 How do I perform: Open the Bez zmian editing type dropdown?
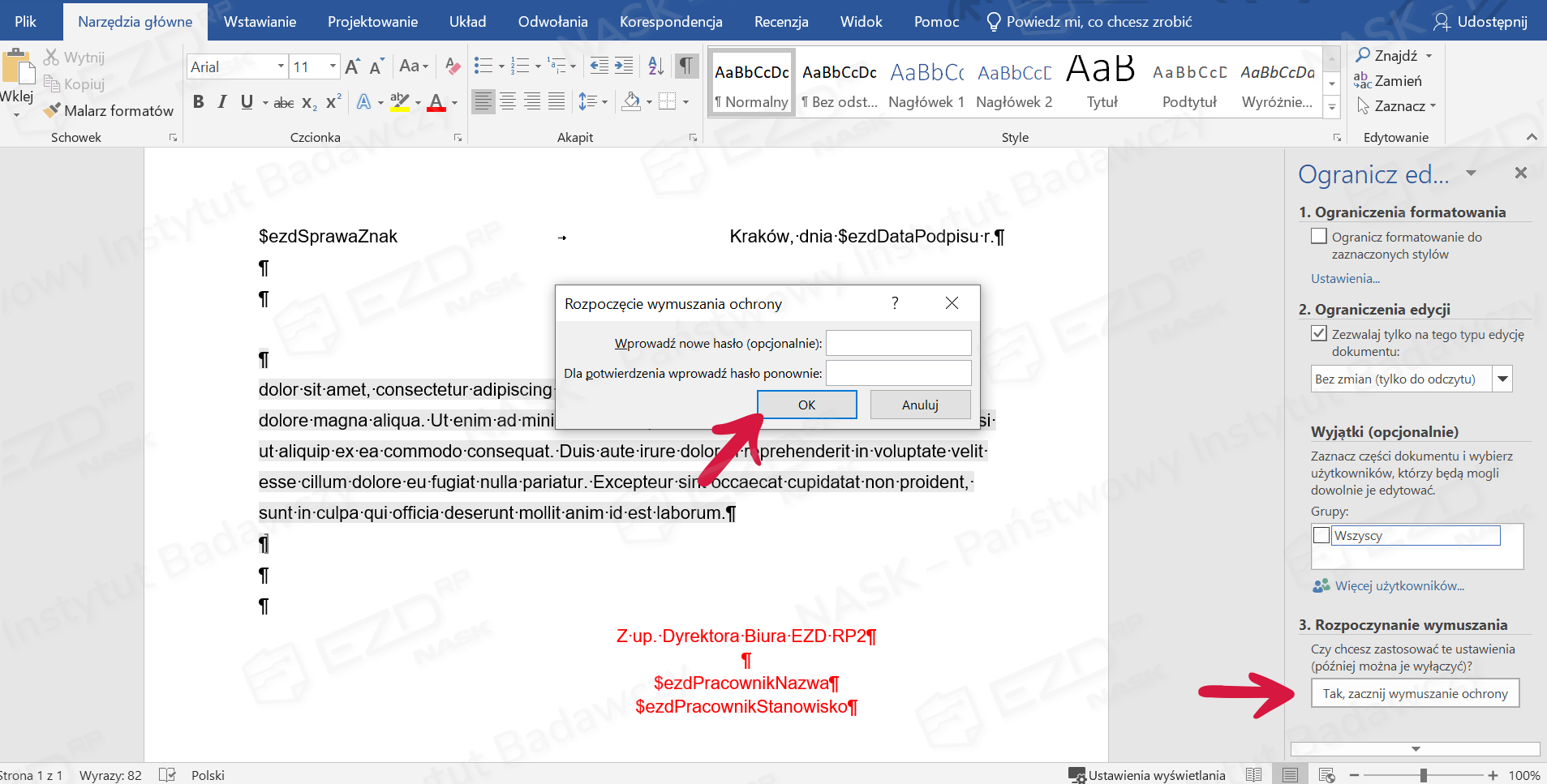pos(1502,379)
